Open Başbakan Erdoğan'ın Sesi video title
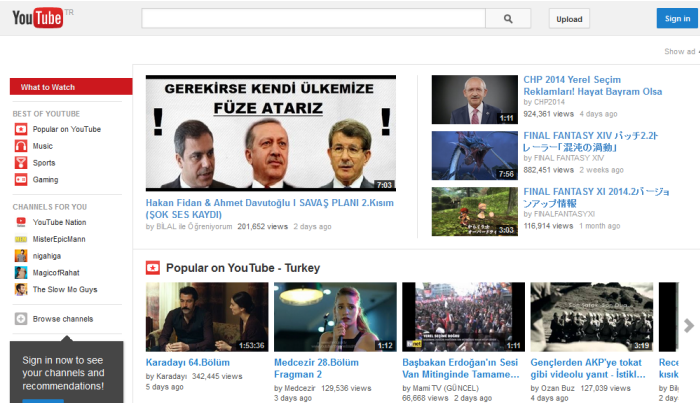 tap(461, 368)
